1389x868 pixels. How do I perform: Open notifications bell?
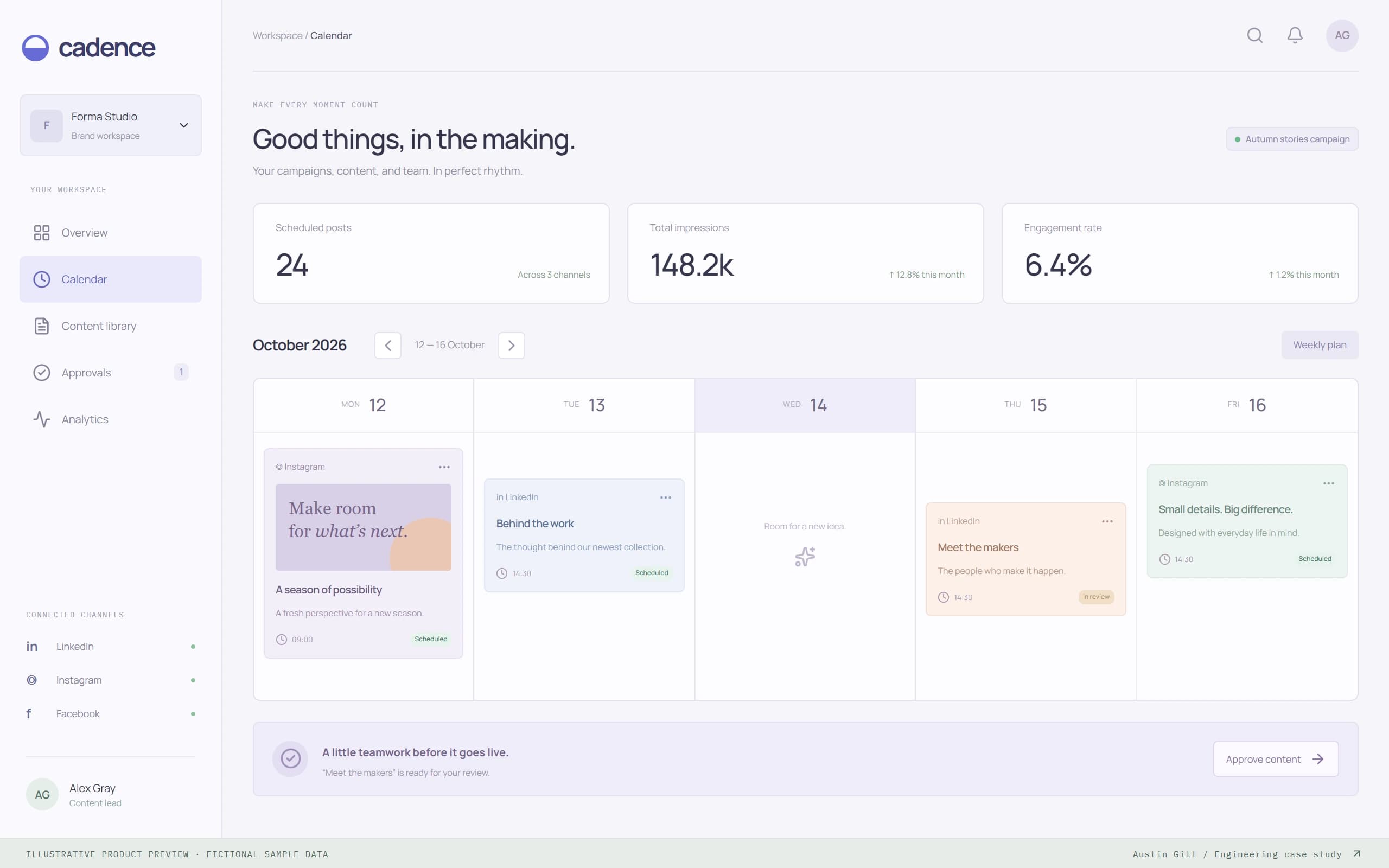[x=1295, y=36]
